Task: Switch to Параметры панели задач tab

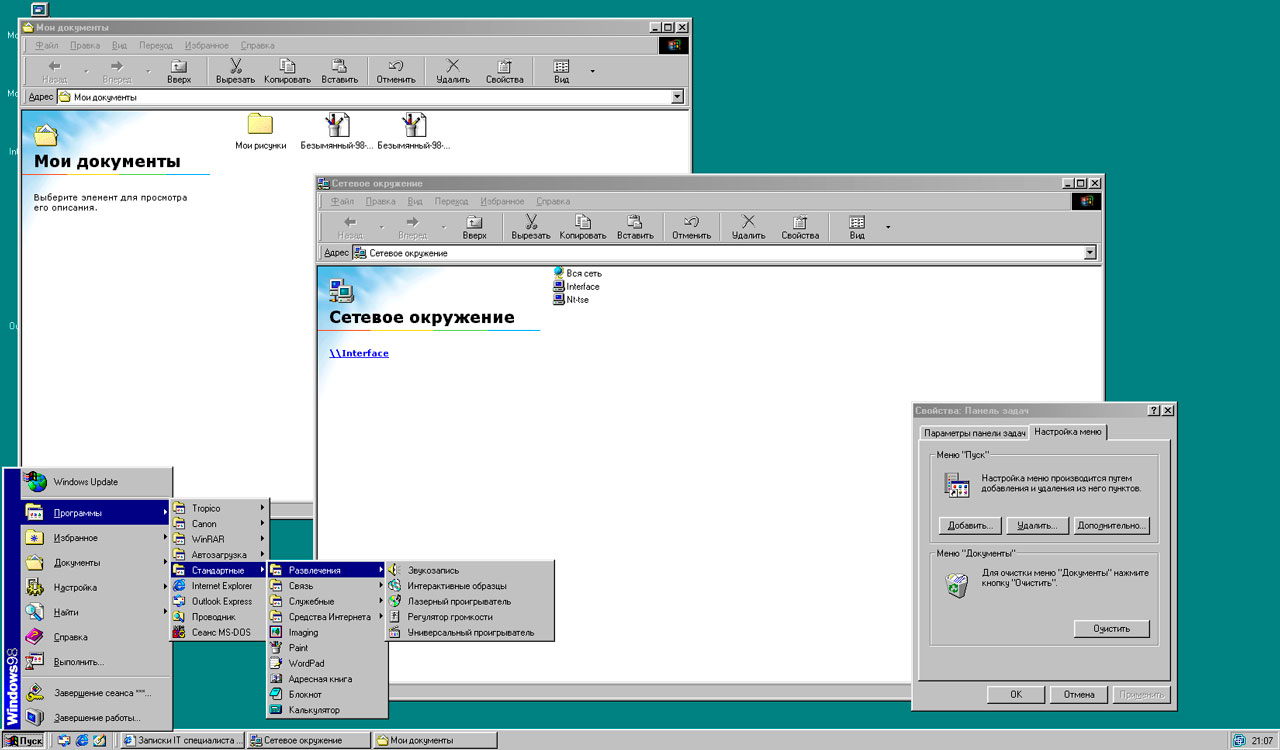Action: click(x=974, y=433)
